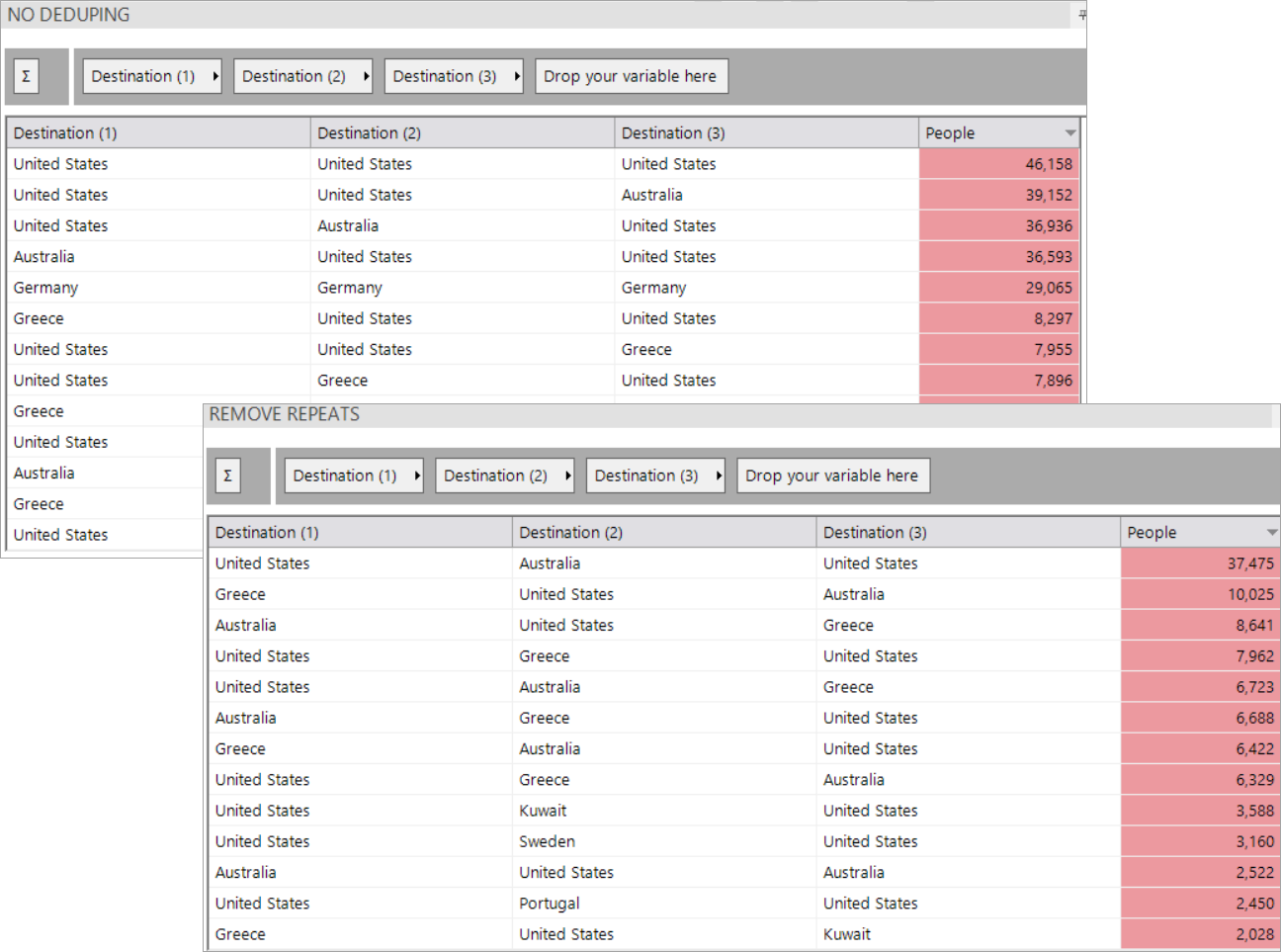The height and width of the screenshot is (952, 1281).
Task: Click Sweden in Destination (2) column
Action: click(547, 841)
